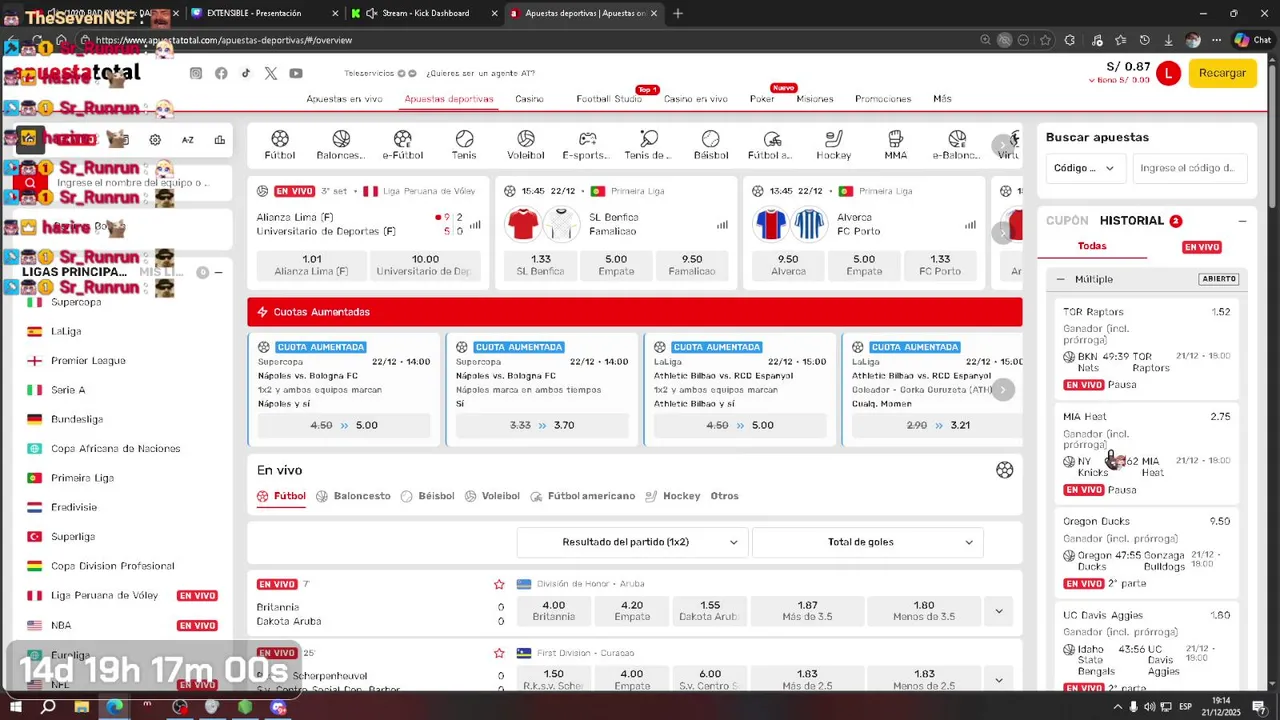Favorite the R.k.s.v. Scherpenheuvel match star
The height and width of the screenshot is (720, 1280).
[x=499, y=653]
